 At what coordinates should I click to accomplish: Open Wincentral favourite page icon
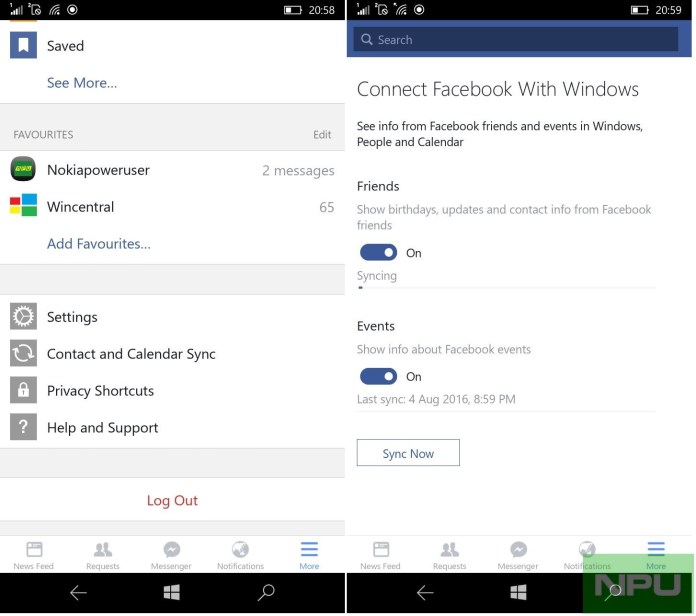(23, 205)
